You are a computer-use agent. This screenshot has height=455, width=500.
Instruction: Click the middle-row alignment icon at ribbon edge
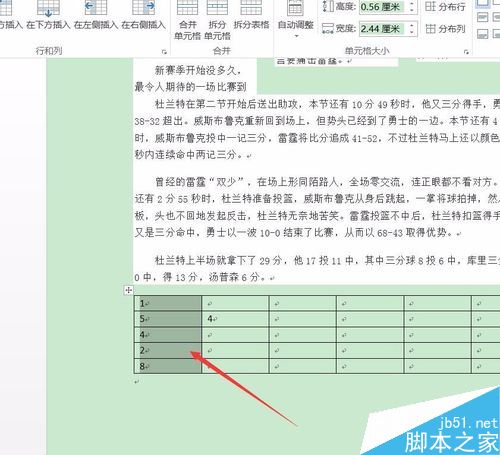483,17
